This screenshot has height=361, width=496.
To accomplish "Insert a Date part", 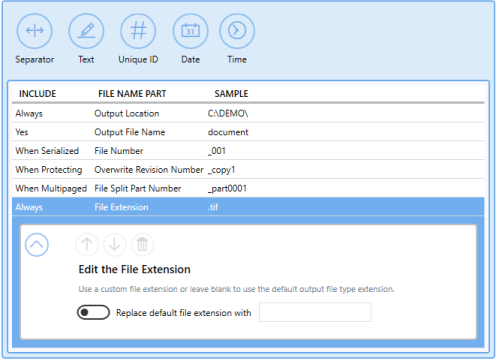I will point(190,31).
